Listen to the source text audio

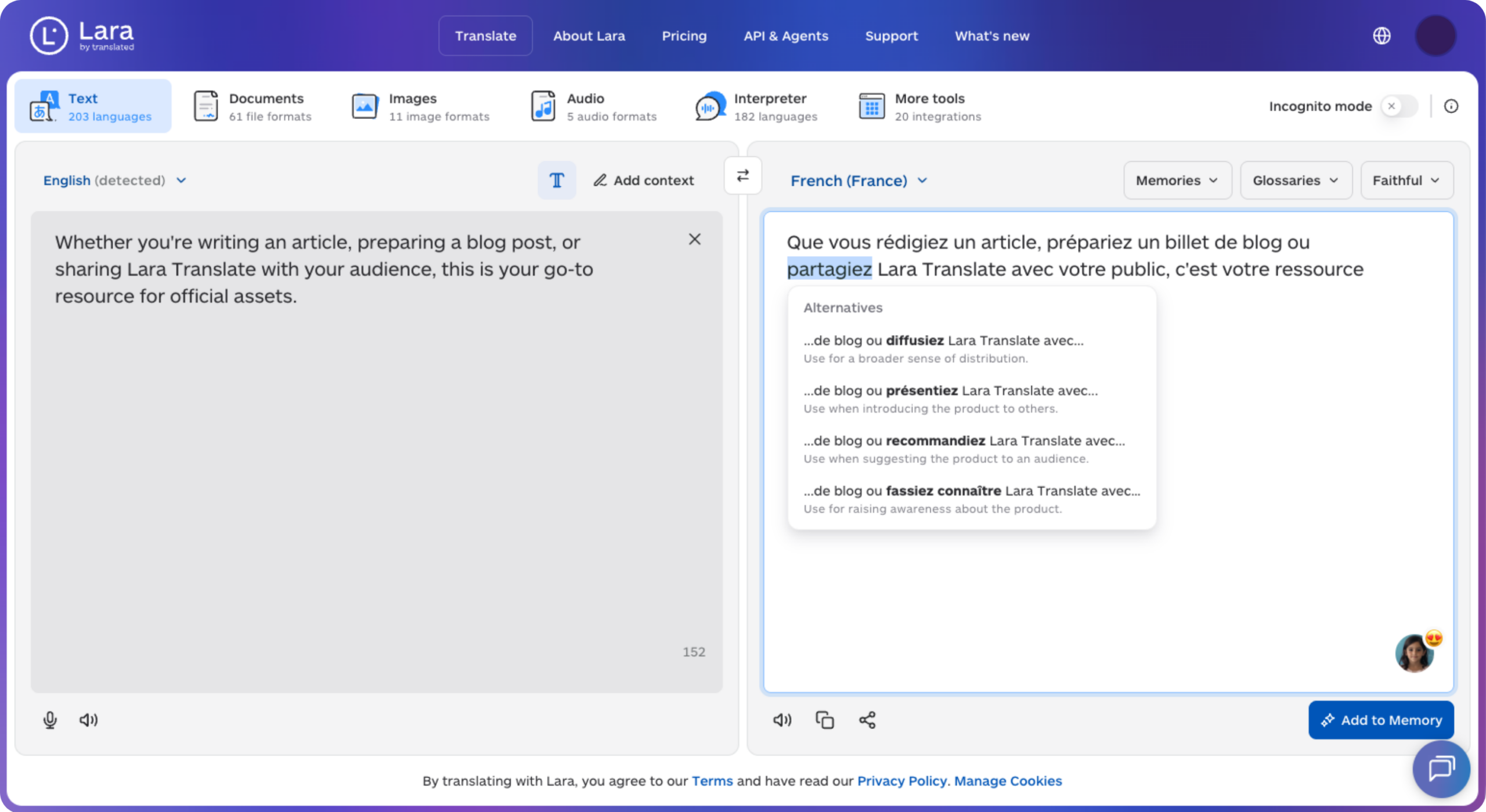pos(88,720)
